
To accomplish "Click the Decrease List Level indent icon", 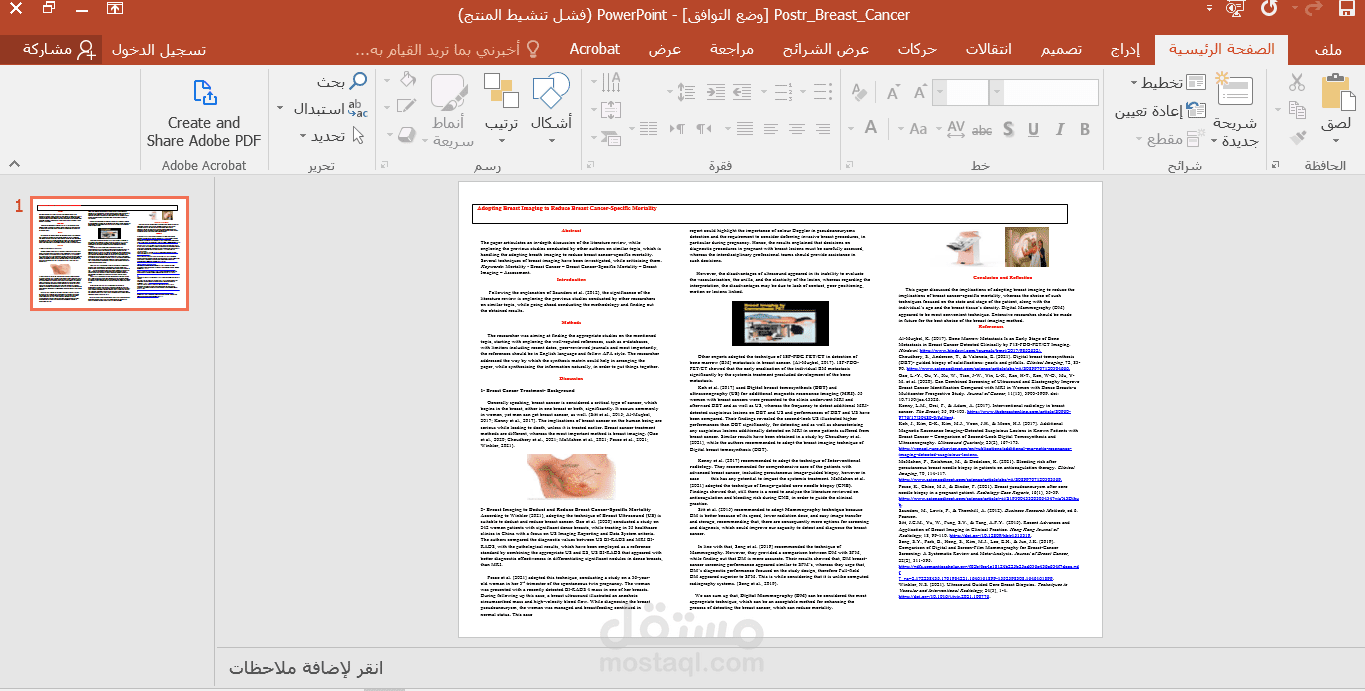I will tap(742, 91).
